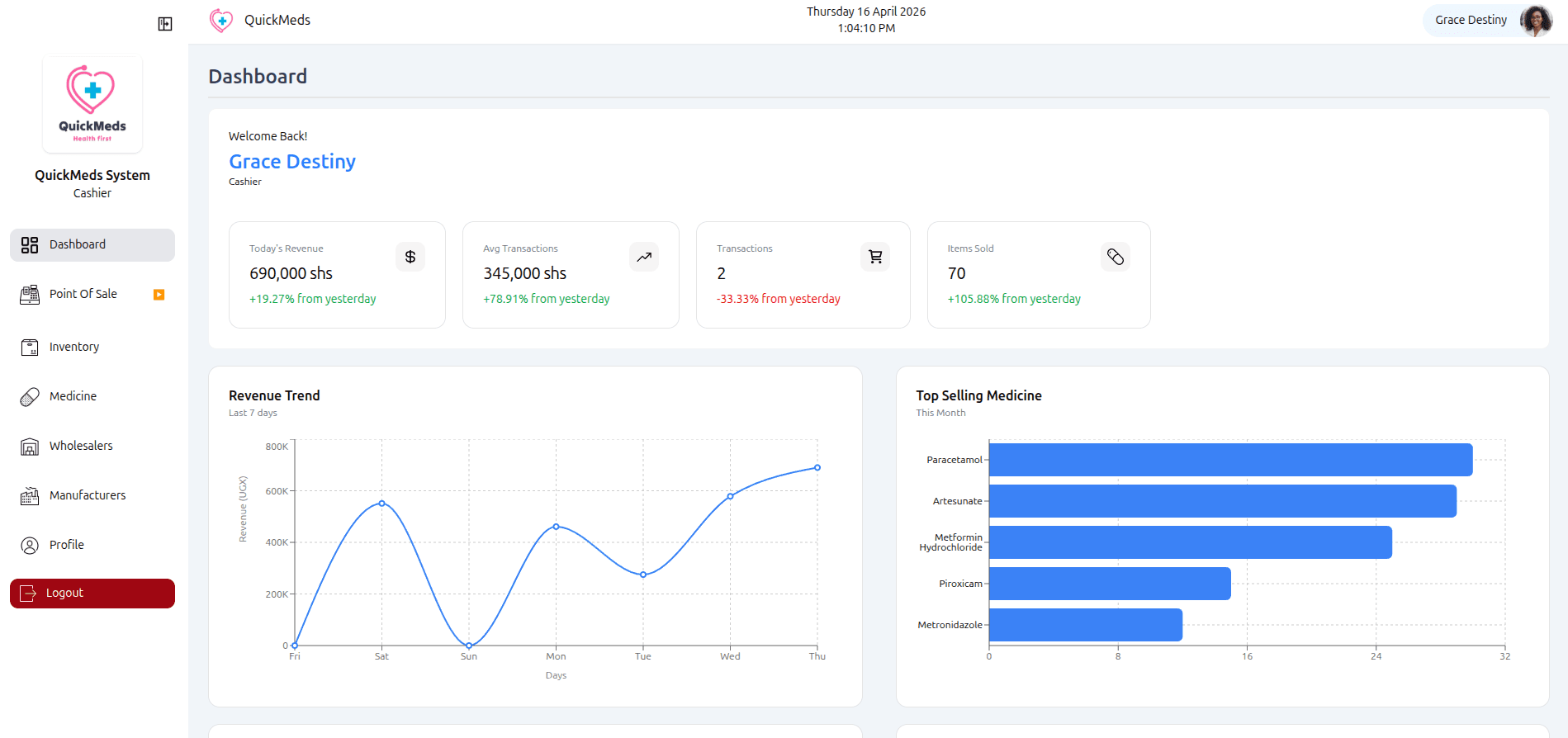Click the Mon data point on Revenue Trend

(556, 527)
